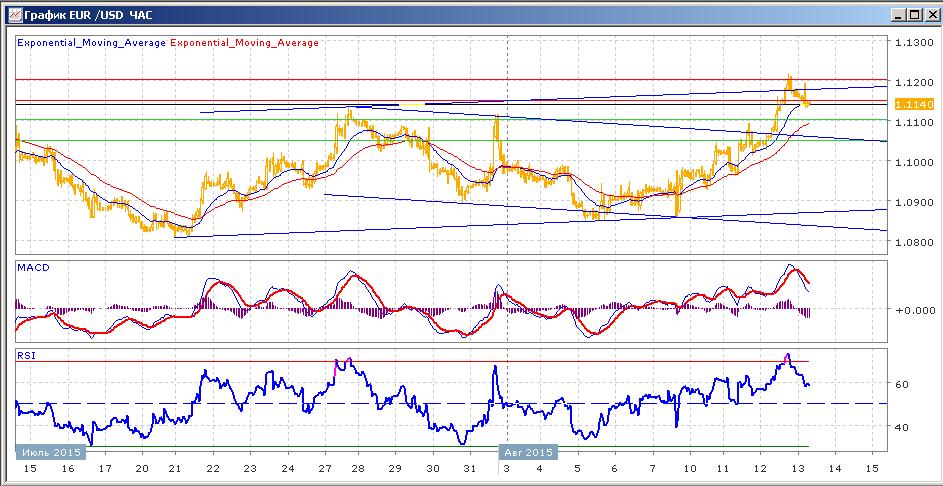Click the 1.1200 price axis label

914,82
